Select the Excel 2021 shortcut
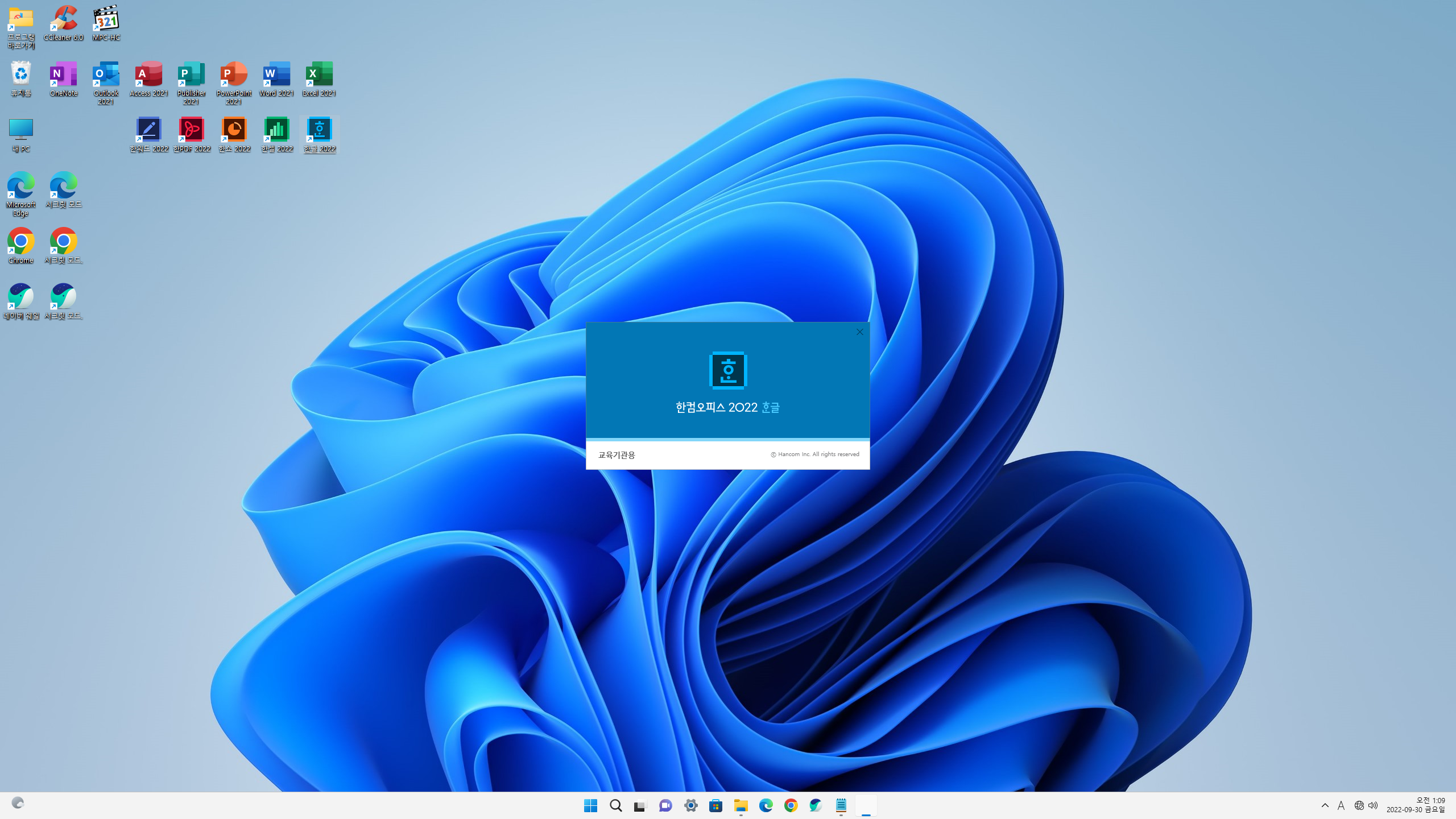The height and width of the screenshot is (819, 1456). (319, 75)
